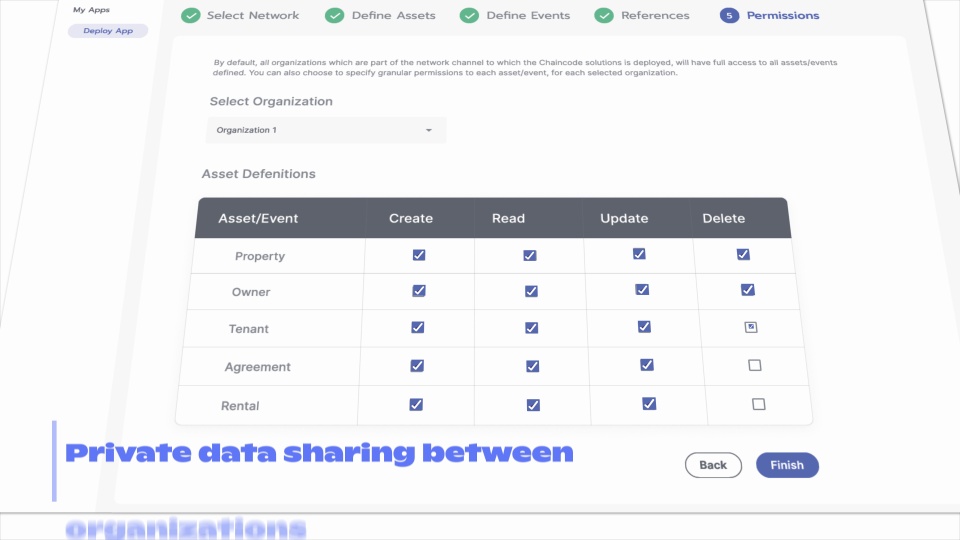
Task: Enable Delete permission for Rental
Action: [758, 404]
